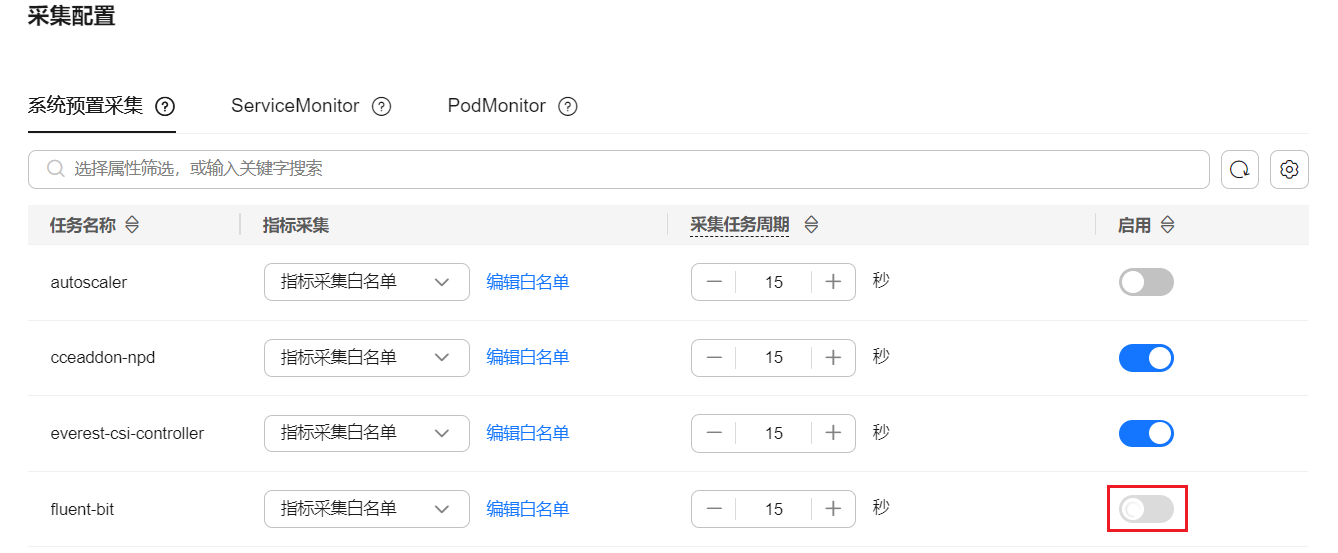
Task: Disable the cceaddon-npd toggle switch
Action: (1146, 358)
